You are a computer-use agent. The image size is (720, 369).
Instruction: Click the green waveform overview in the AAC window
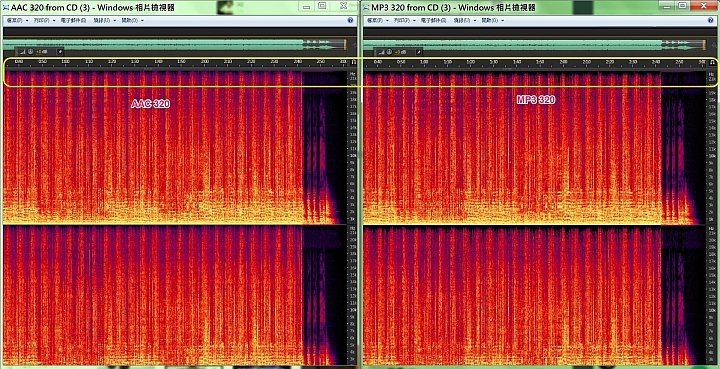(174, 45)
